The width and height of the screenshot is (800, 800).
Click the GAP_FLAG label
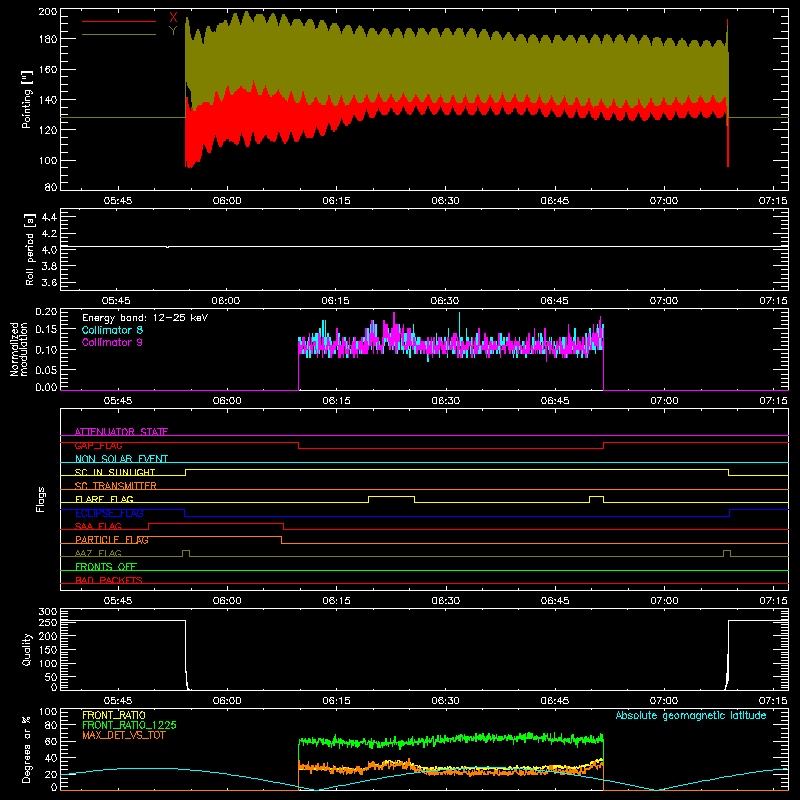98,445
